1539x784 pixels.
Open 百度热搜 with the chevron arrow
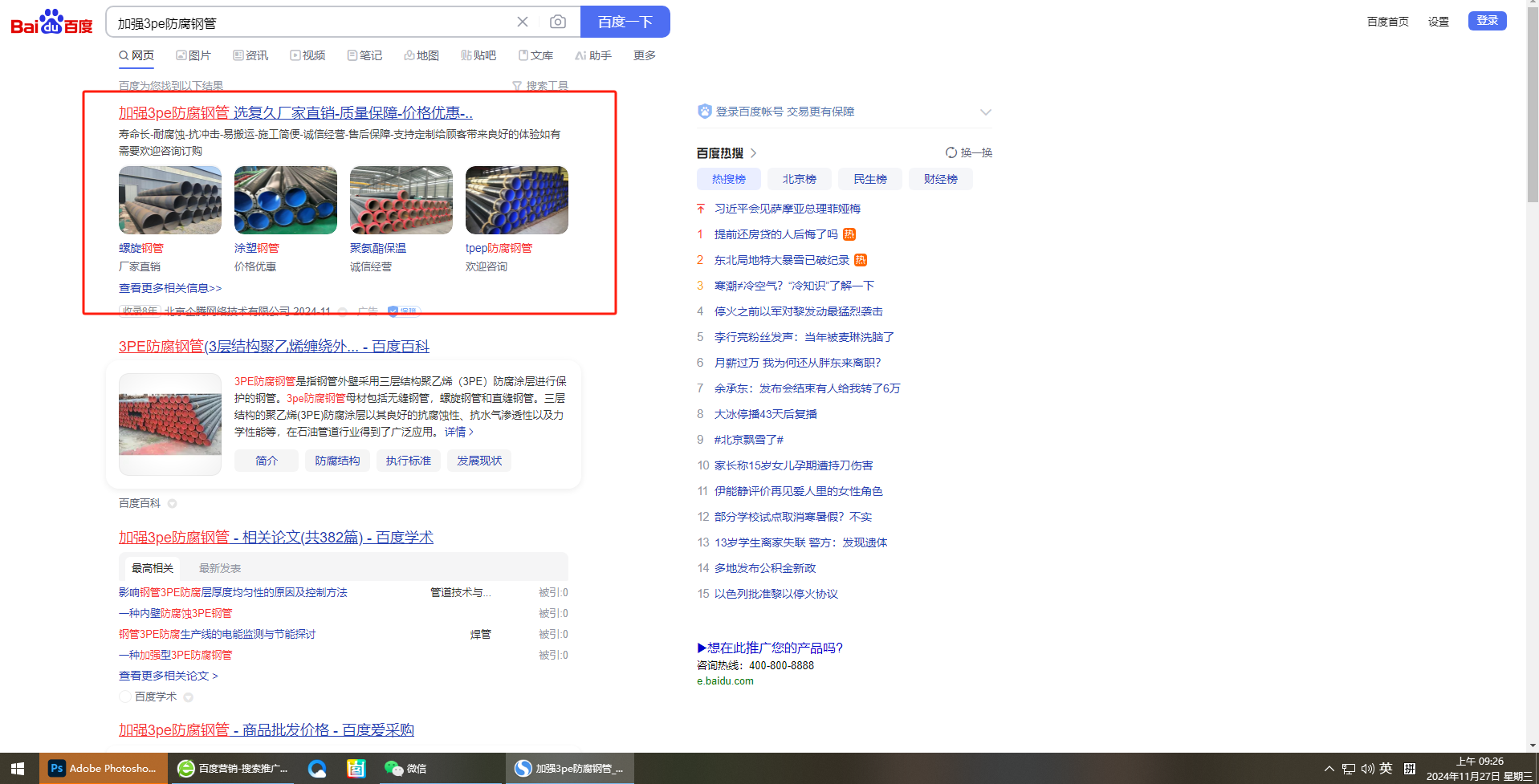(x=754, y=152)
